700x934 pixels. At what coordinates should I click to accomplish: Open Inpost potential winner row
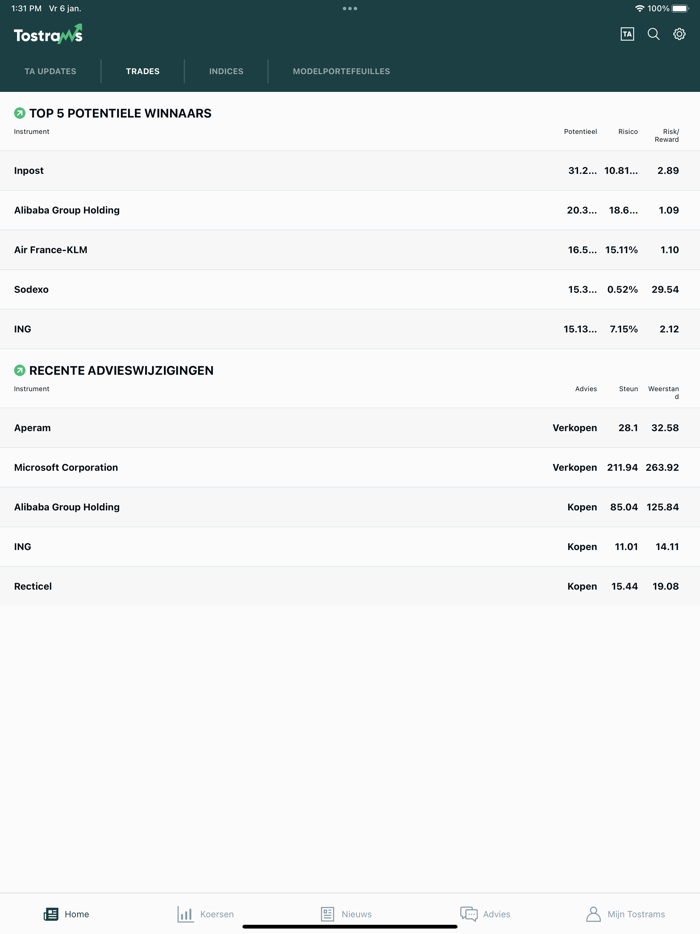click(350, 171)
